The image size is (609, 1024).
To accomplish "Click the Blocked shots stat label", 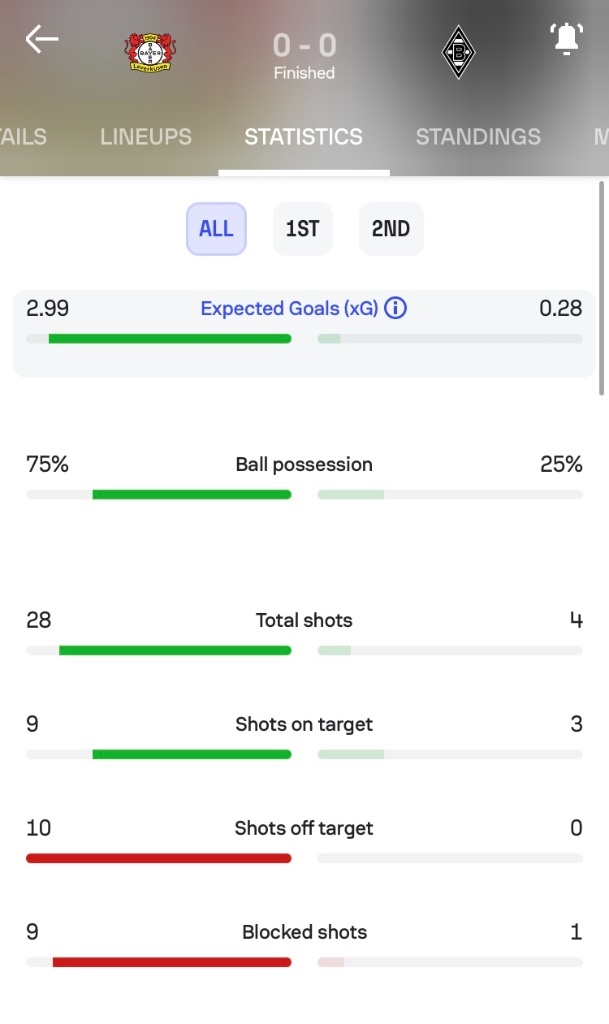I will (304, 932).
